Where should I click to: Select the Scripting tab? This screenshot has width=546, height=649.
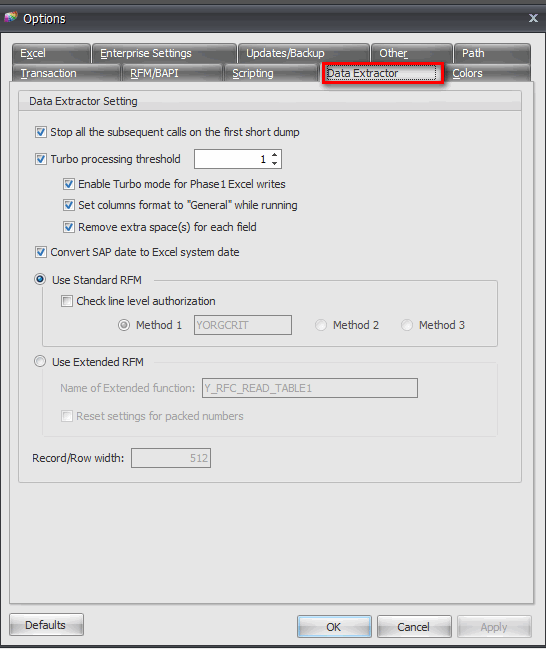point(270,73)
